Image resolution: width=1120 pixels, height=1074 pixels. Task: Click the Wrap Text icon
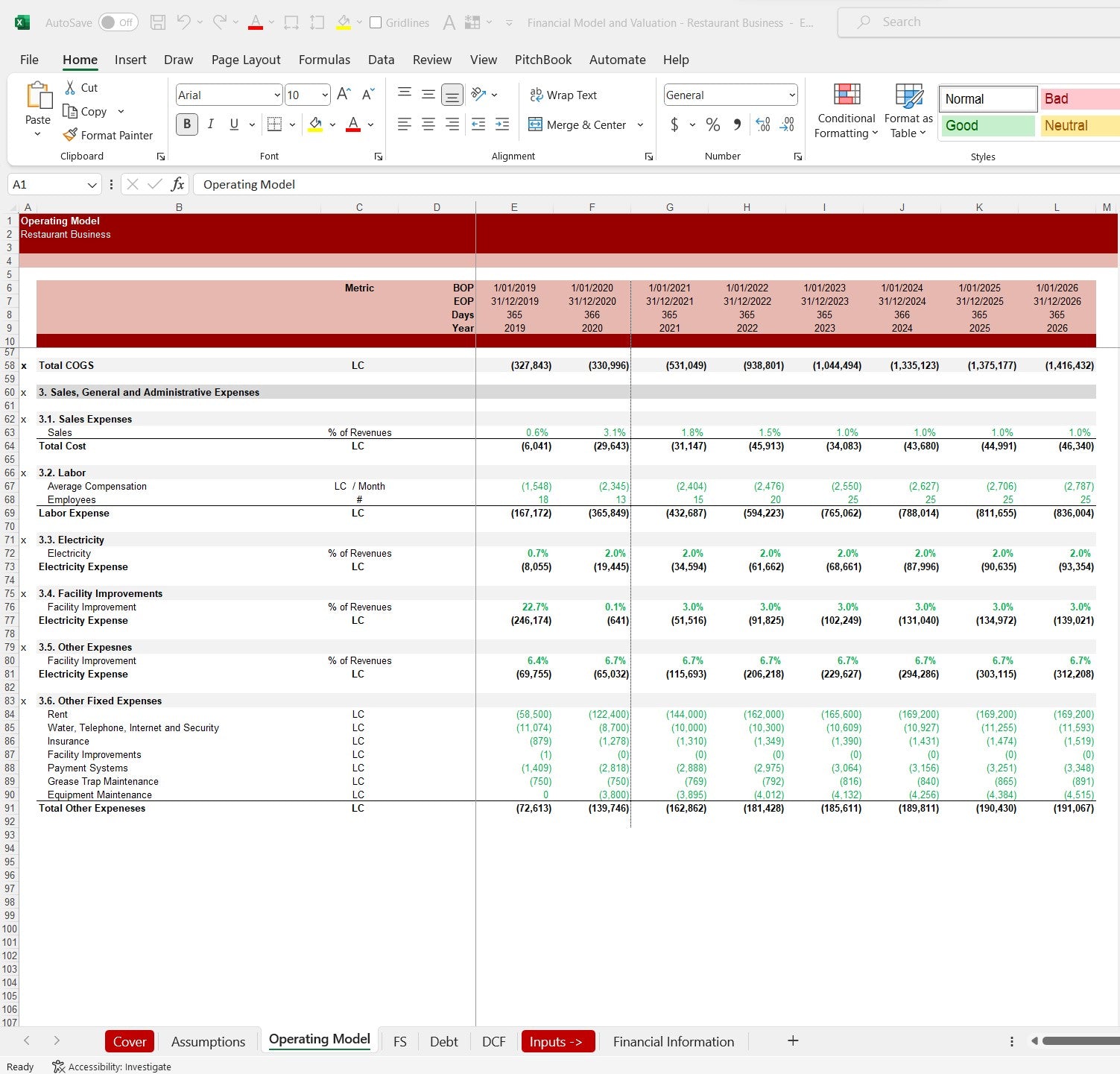536,95
